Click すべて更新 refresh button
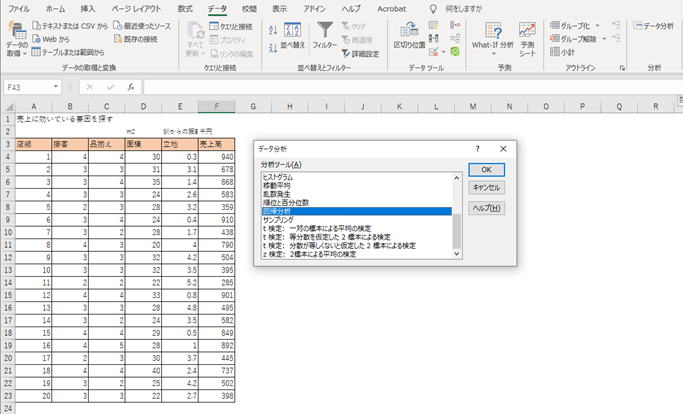This screenshot has height=414, width=683. coord(195,39)
